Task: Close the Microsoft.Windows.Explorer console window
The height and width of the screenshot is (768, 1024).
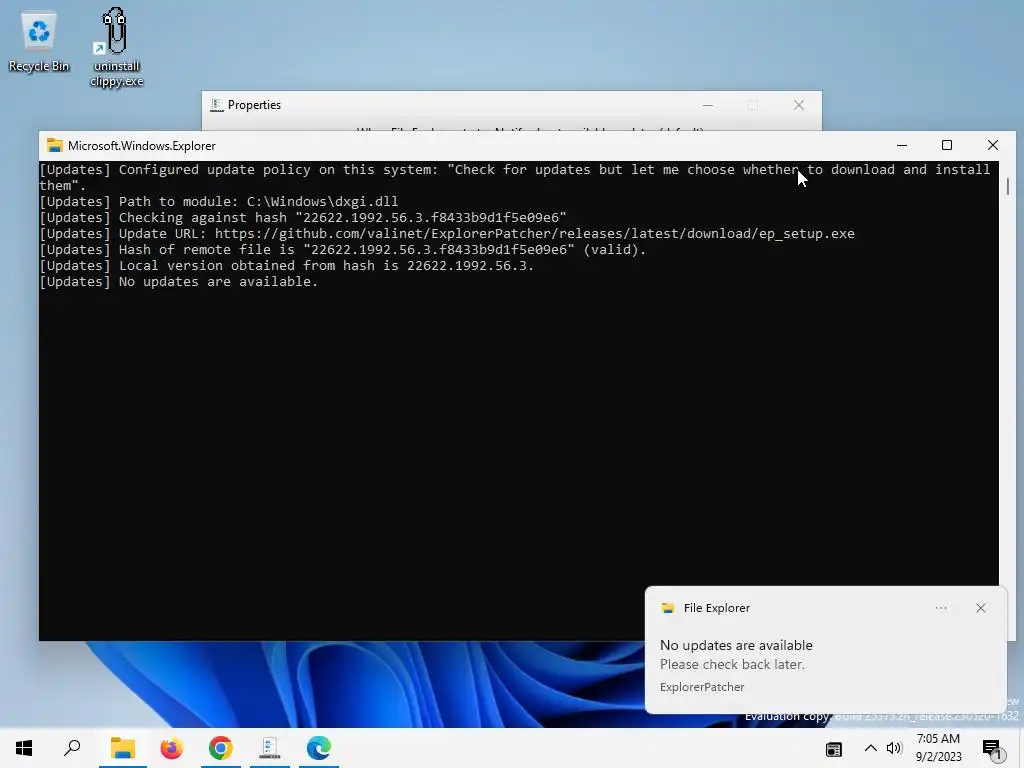Action: pyautogui.click(x=993, y=146)
